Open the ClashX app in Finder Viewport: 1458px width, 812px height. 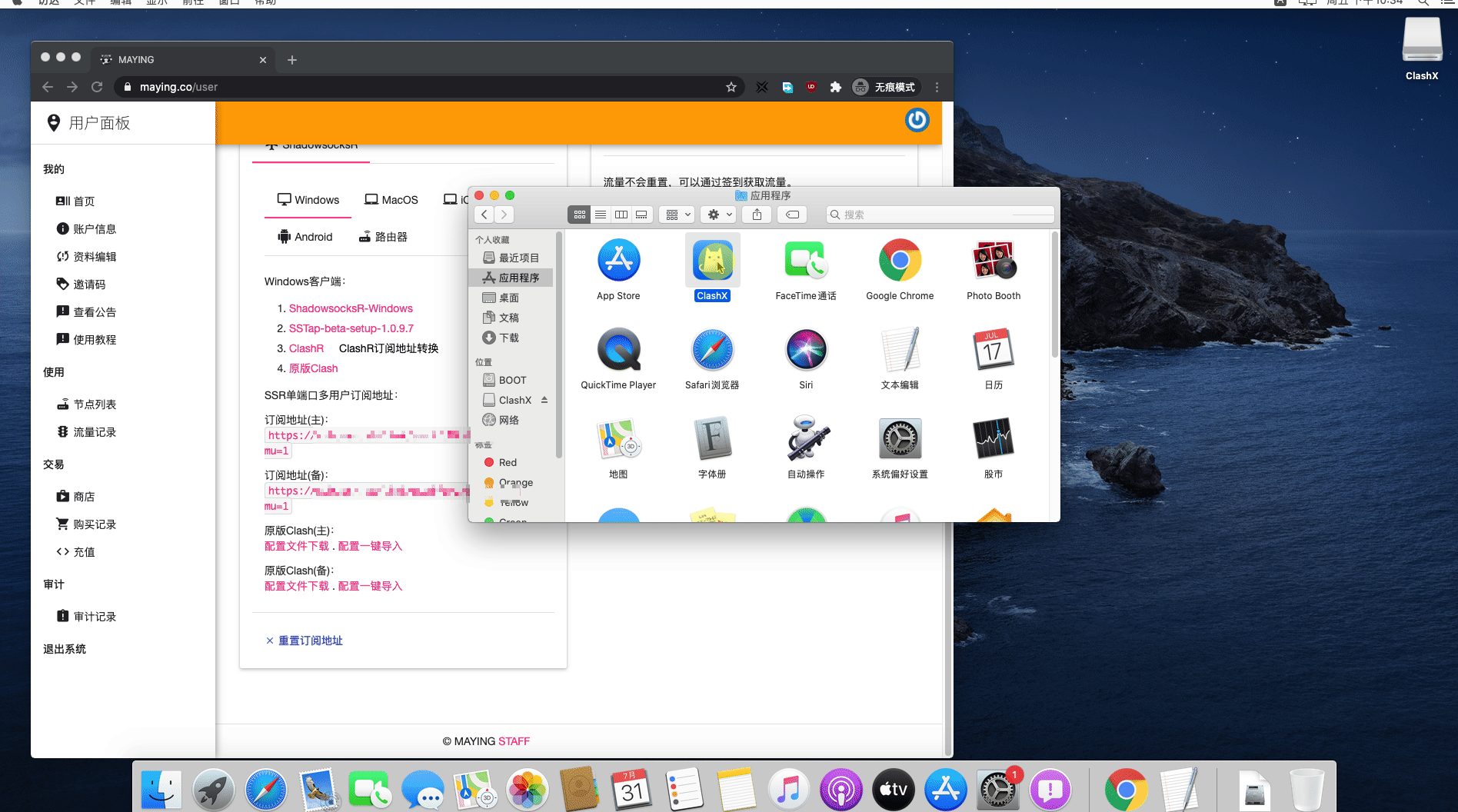712,261
